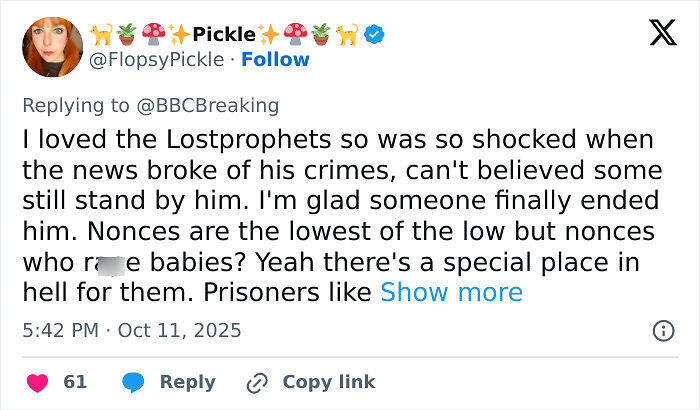Open the info circle icon
The image size is (700, 410).
[662, 330]
